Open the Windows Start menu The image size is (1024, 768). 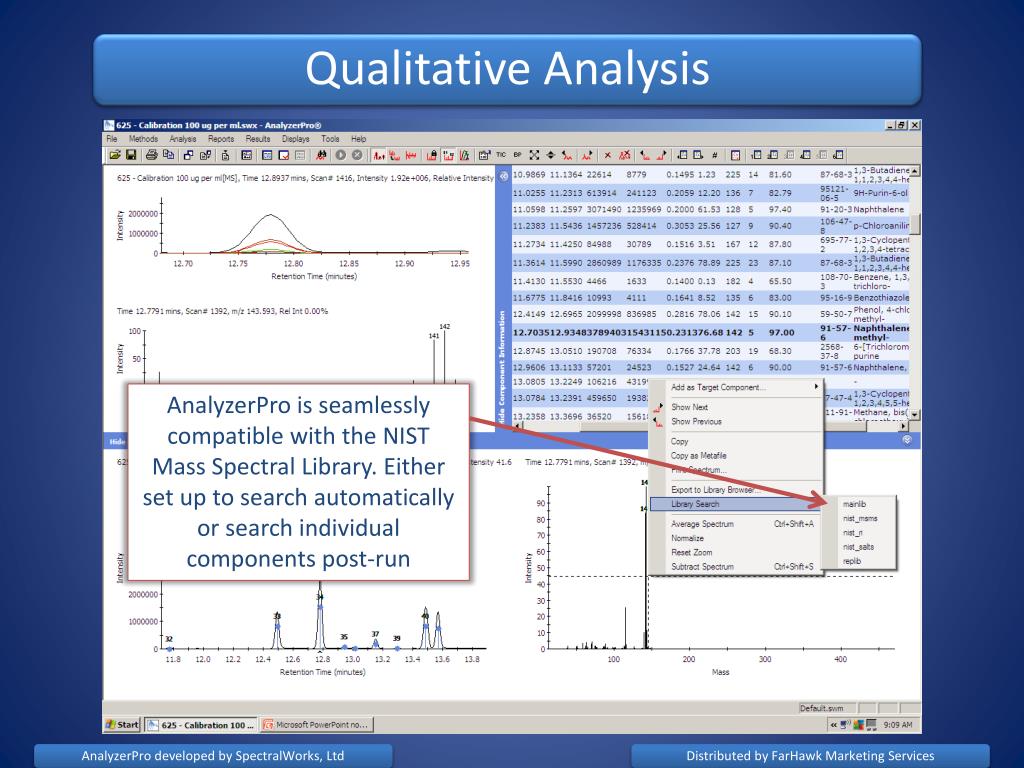click(123, 724)
